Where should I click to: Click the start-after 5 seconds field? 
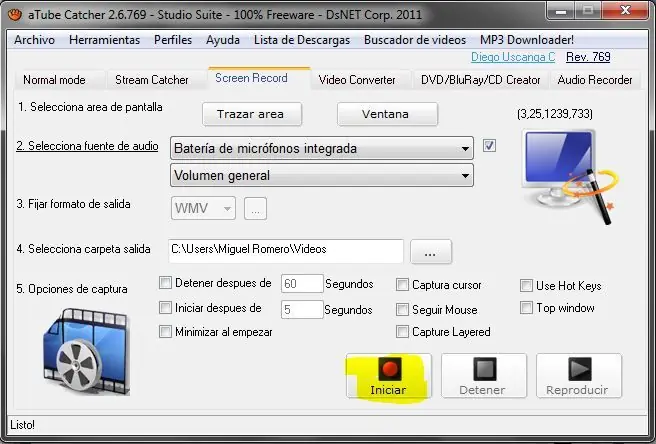[302, 310]
